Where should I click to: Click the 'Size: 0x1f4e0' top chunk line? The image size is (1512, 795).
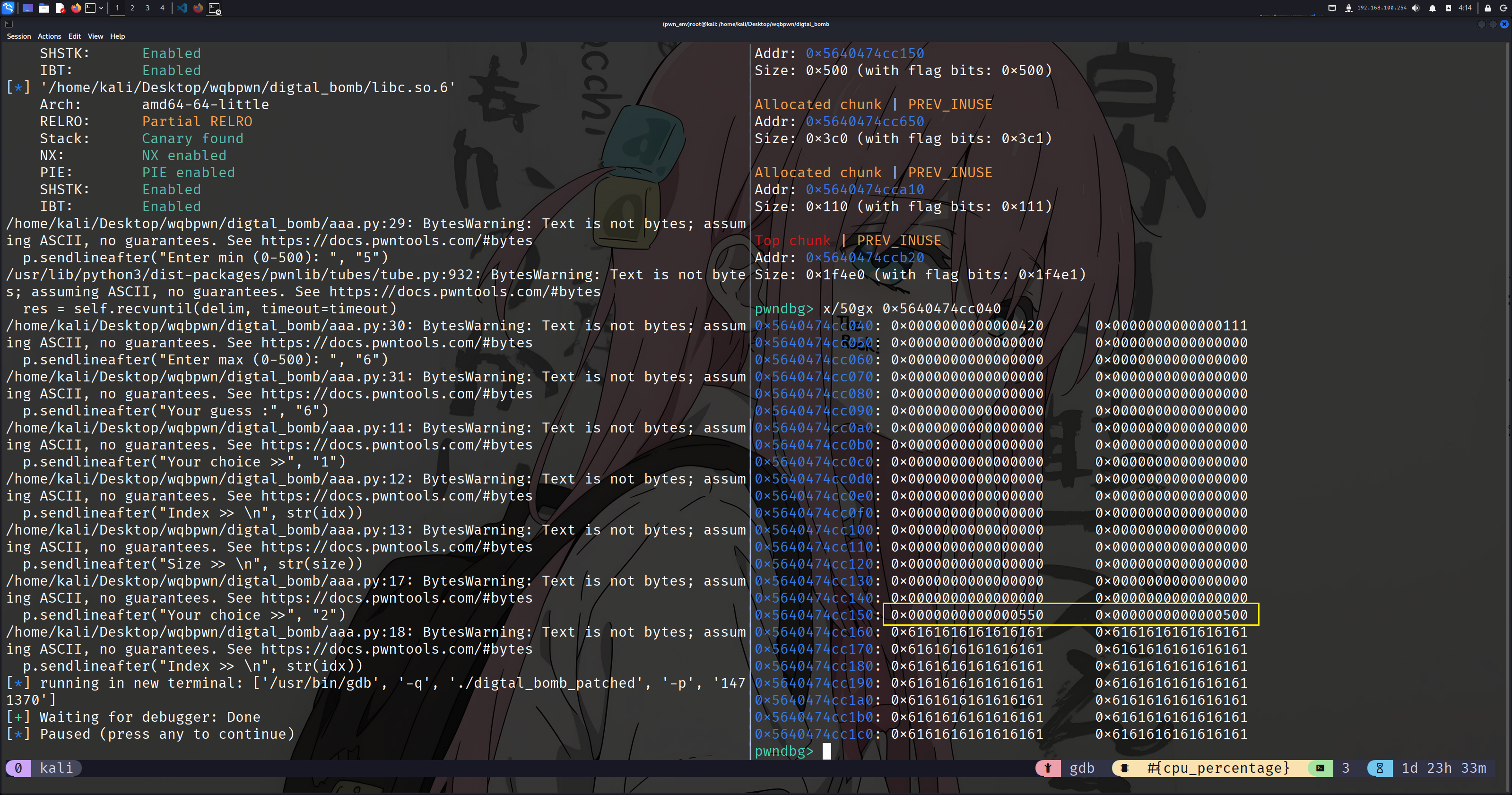pos(921,275)
